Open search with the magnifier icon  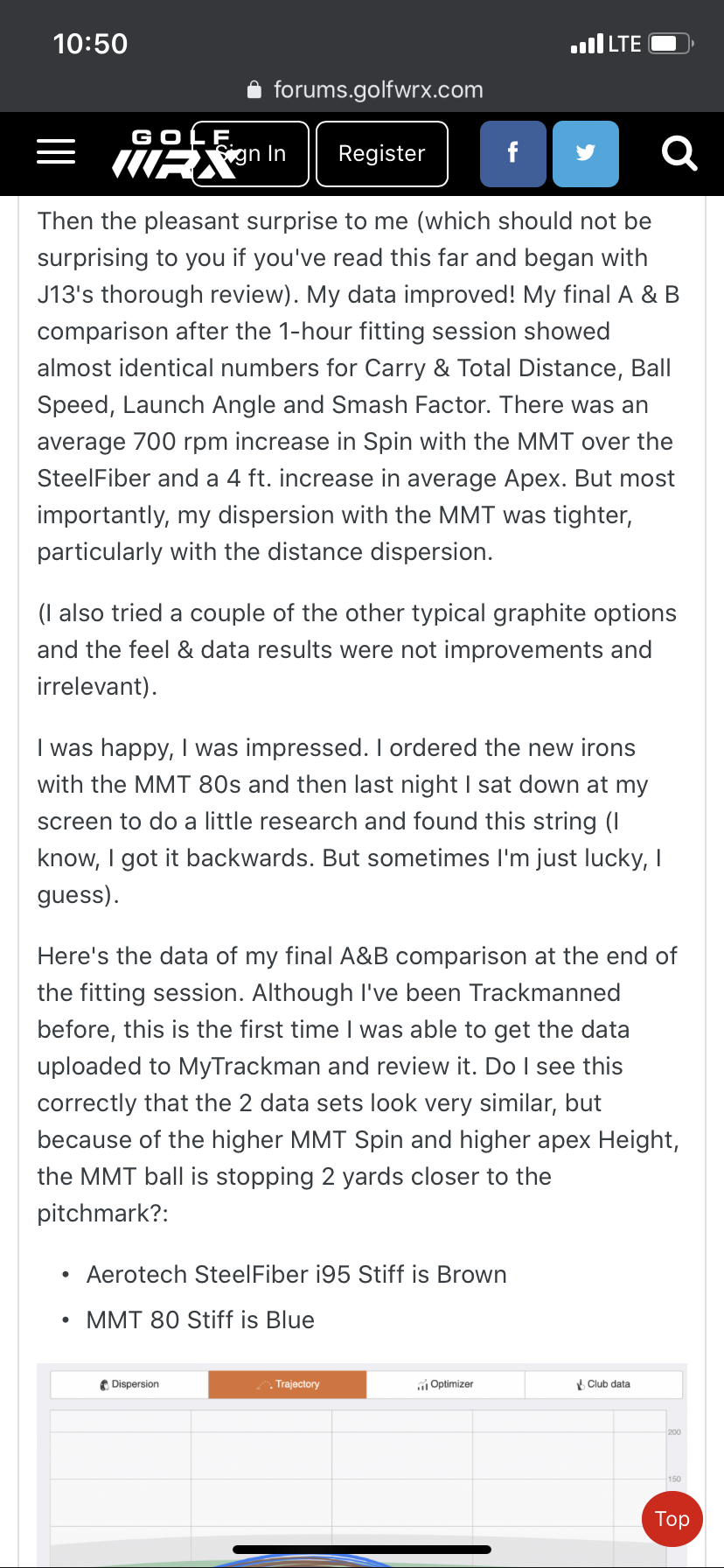click(x=679, y=154)
